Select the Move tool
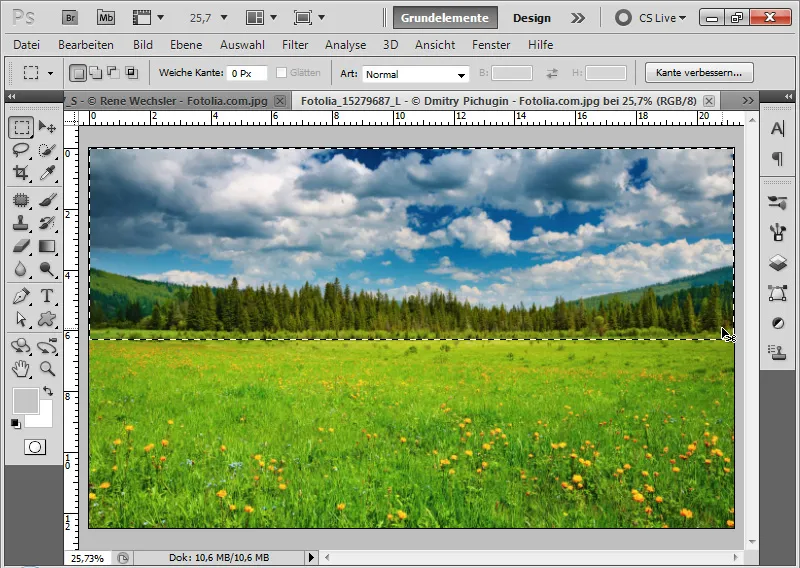The image size is (800, 568). [x=47, y=127]
